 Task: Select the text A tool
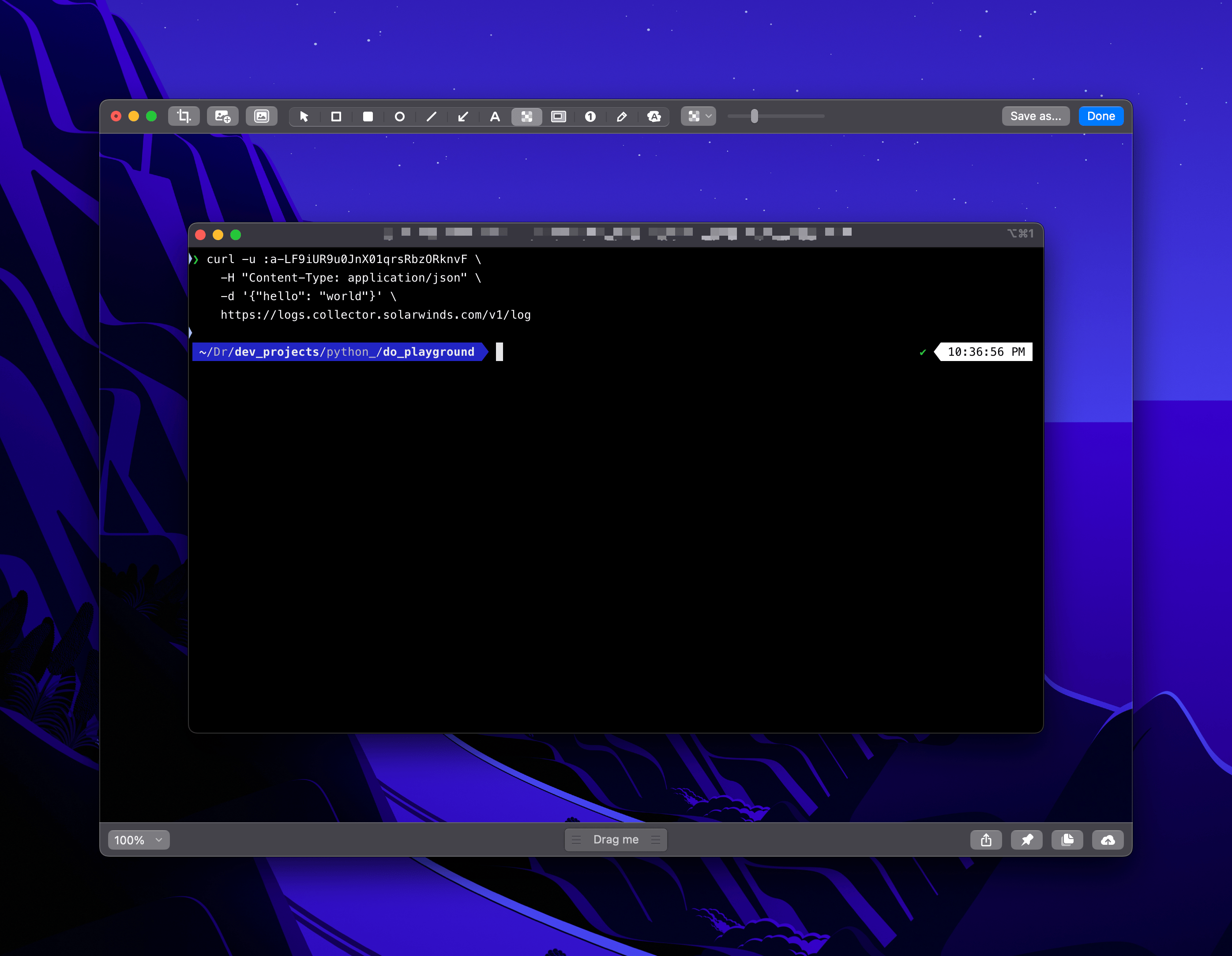(495, 116)
